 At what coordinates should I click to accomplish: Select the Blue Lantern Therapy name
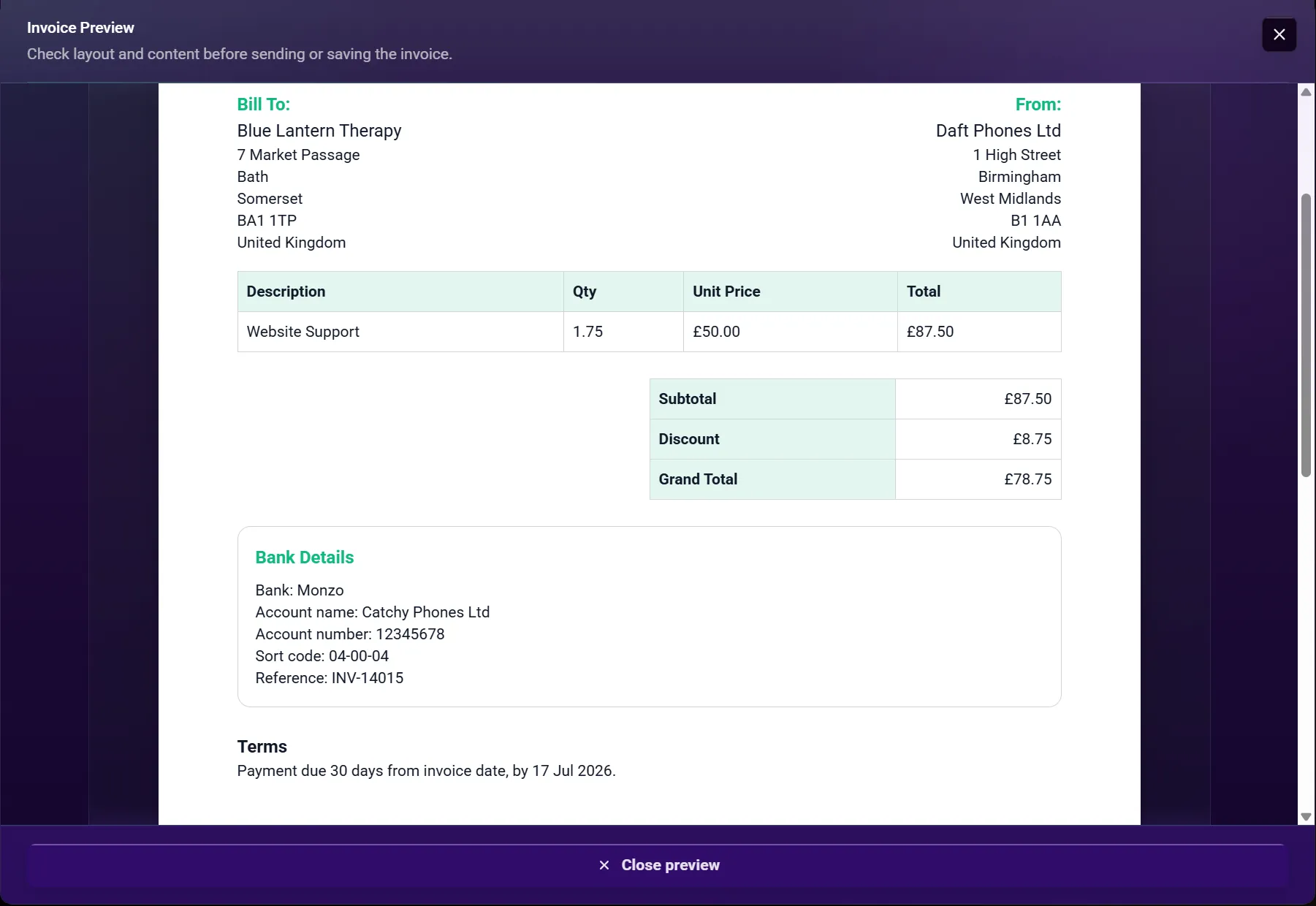(x=319, y=131)
